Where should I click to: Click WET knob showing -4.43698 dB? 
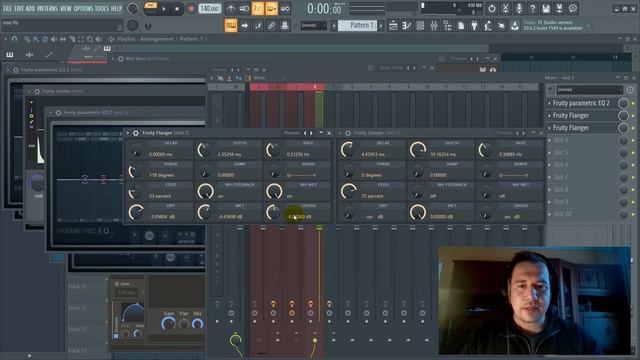(204, 212)
